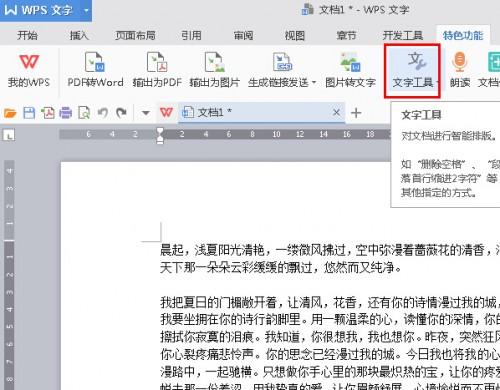Expand the quick access toolbar dropdown arrow

click(146, 113)
